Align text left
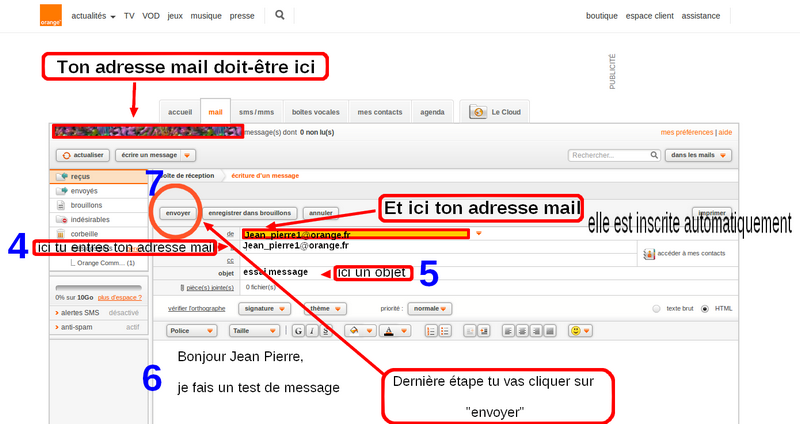 click(x=508, y=331)
